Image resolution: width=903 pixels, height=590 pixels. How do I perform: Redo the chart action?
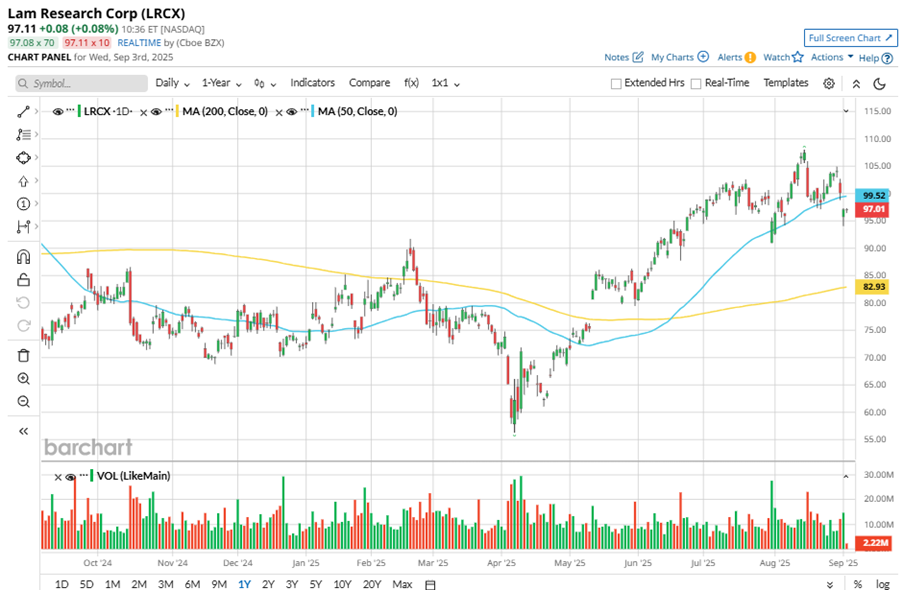[23, 326]
